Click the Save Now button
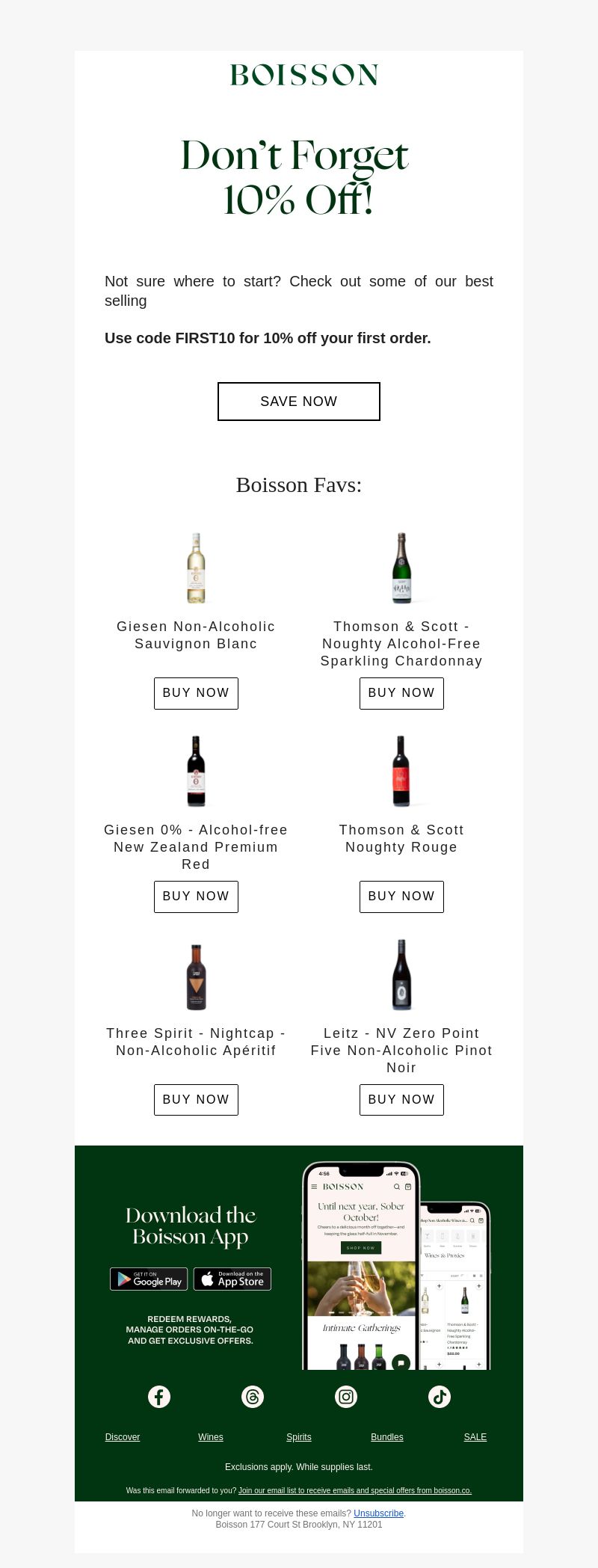 pyautogui.click(x=299, y=402)
